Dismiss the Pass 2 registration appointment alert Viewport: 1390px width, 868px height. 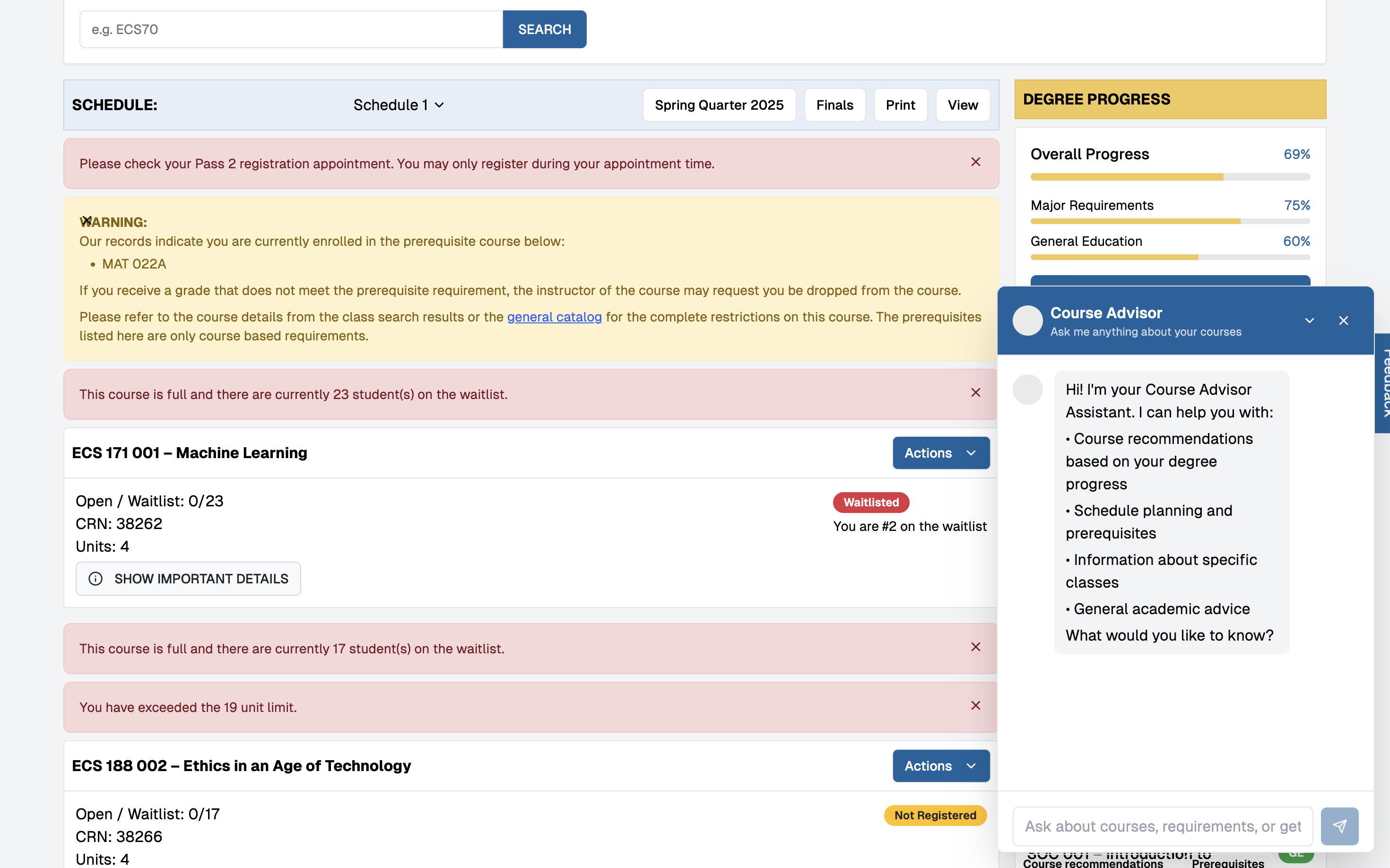tap(975, 163)
